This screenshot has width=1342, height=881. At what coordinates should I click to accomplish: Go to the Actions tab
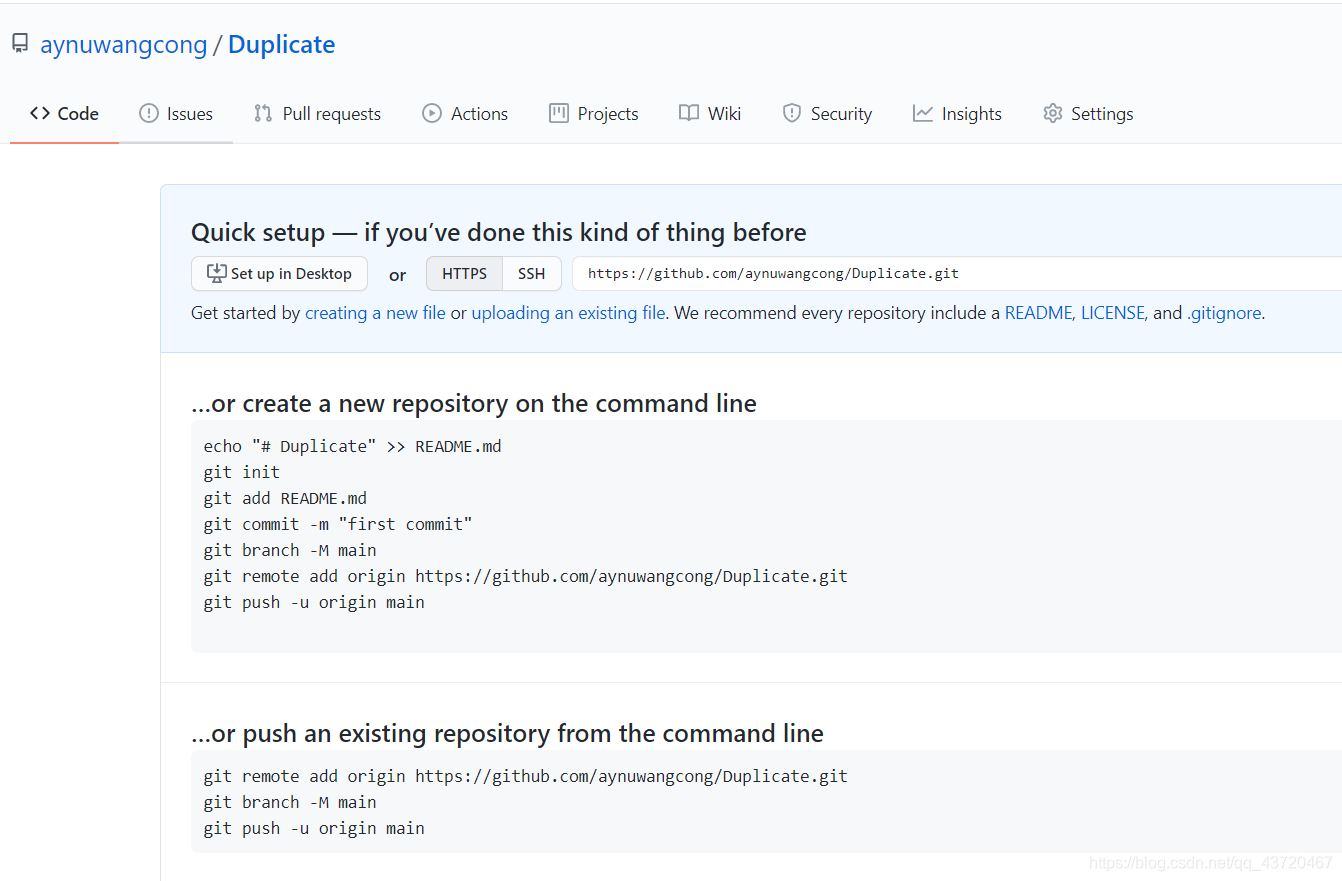click(465, 114)
